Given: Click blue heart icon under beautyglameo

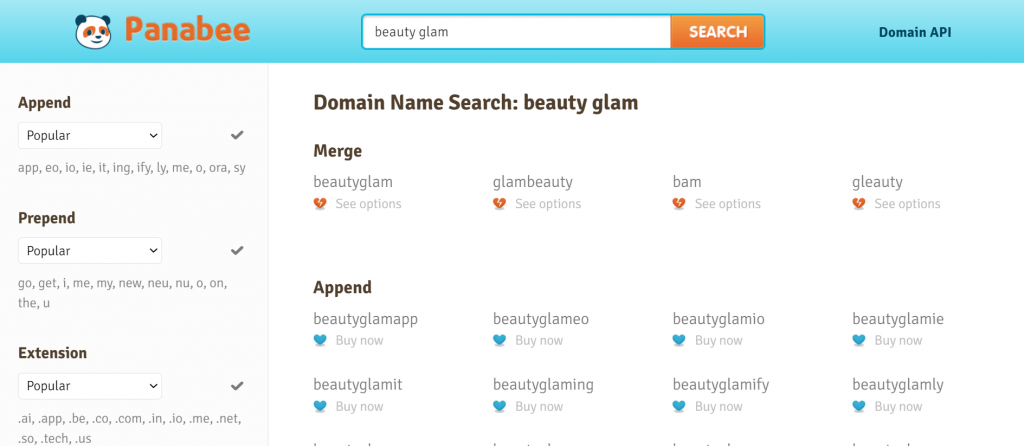Looking at the screenshot, I should pos(500,341).
